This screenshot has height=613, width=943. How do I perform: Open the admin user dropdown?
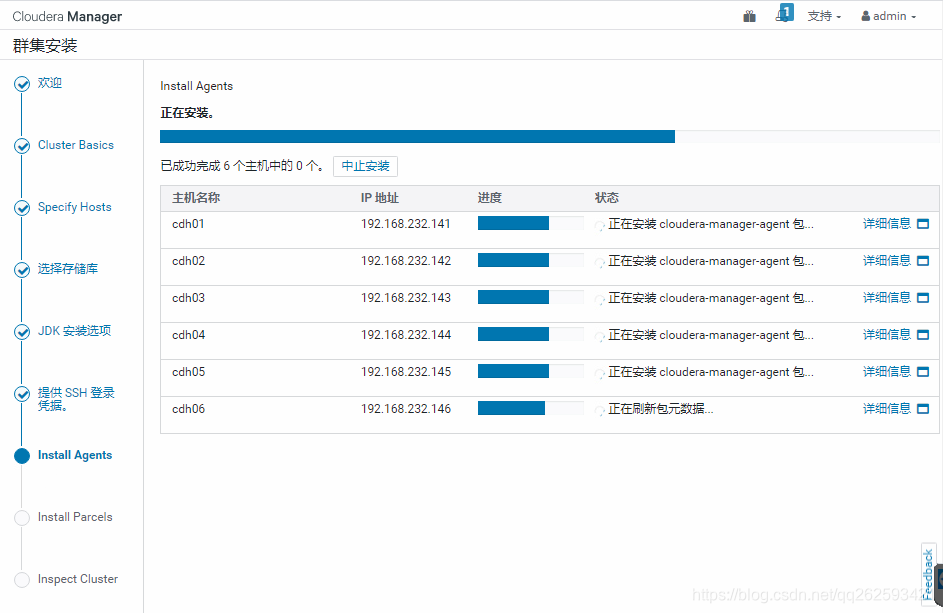(x=888, y=16)
